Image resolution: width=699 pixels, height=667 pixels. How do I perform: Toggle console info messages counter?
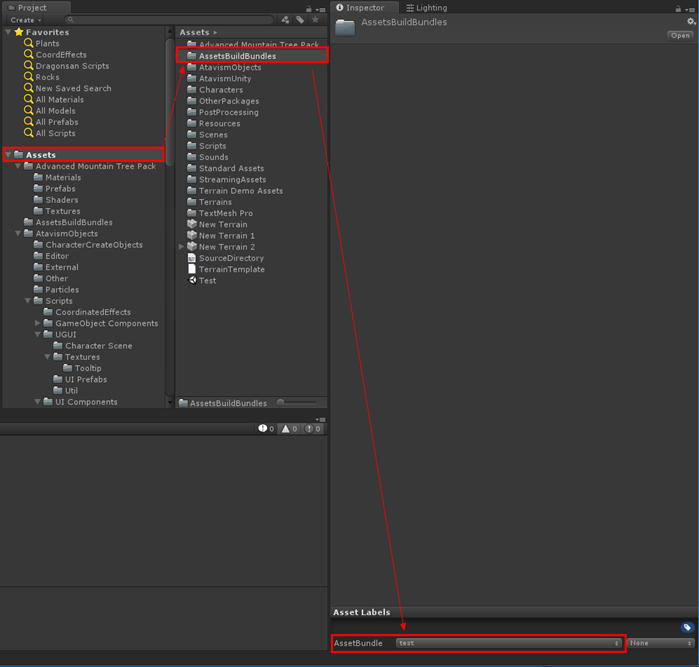click(266, 428)
